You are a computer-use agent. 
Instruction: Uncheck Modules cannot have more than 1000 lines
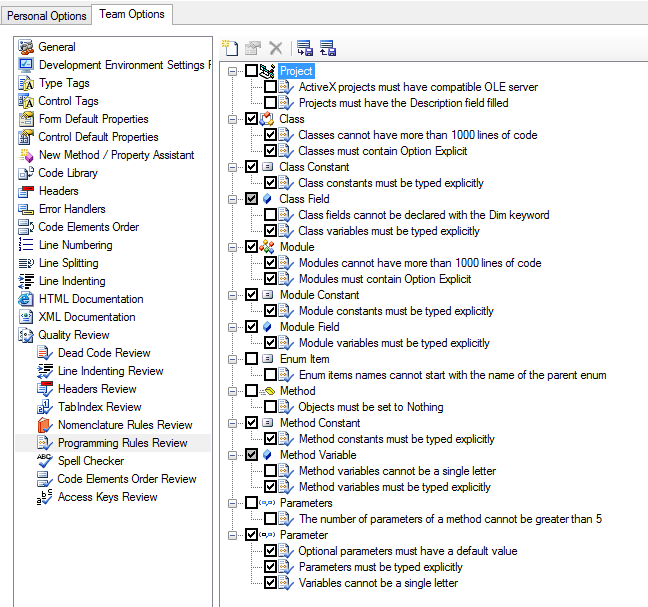[271, 263]
